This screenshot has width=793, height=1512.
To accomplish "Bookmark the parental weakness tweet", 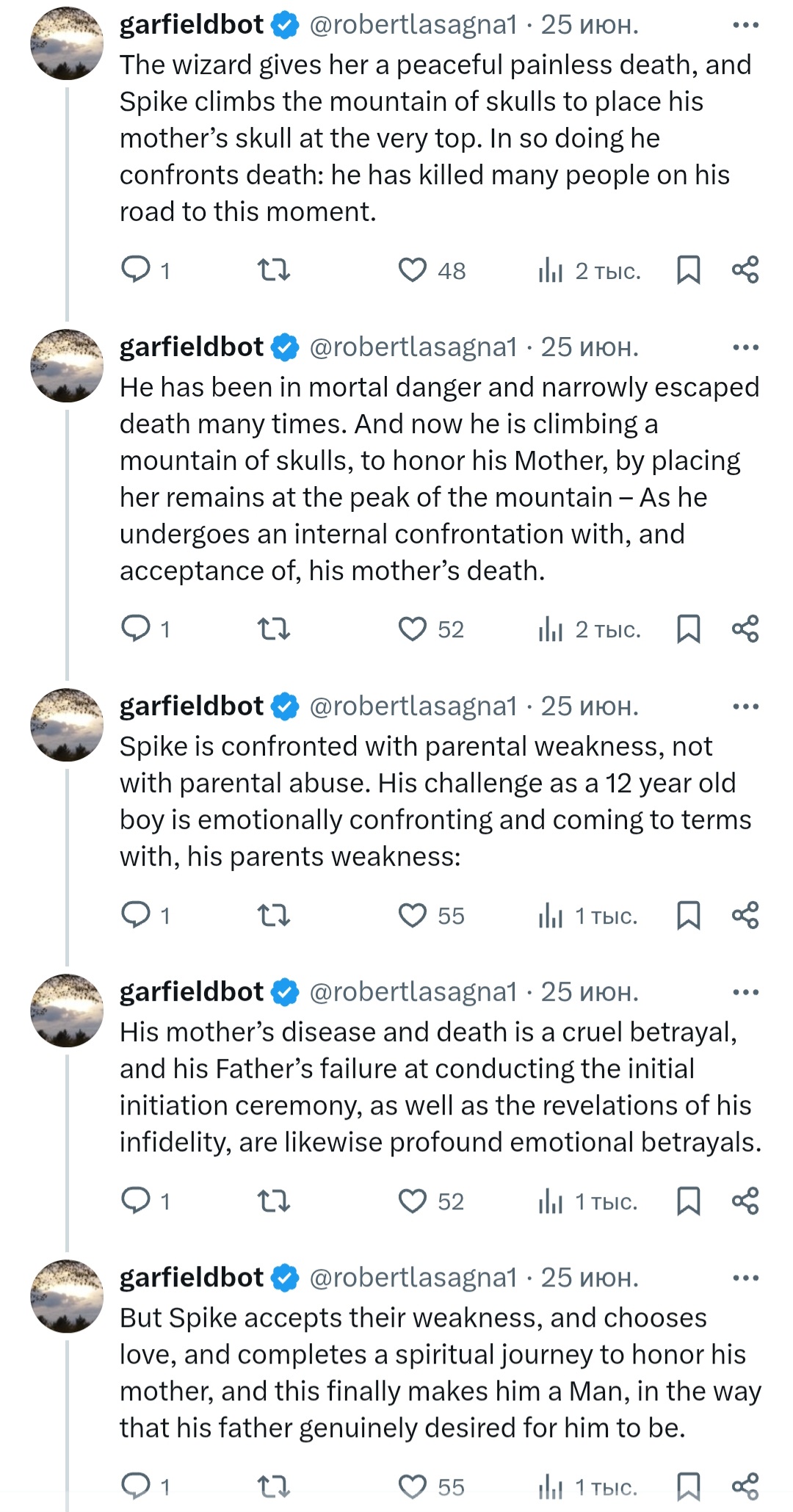I will [x=688, y=916].
